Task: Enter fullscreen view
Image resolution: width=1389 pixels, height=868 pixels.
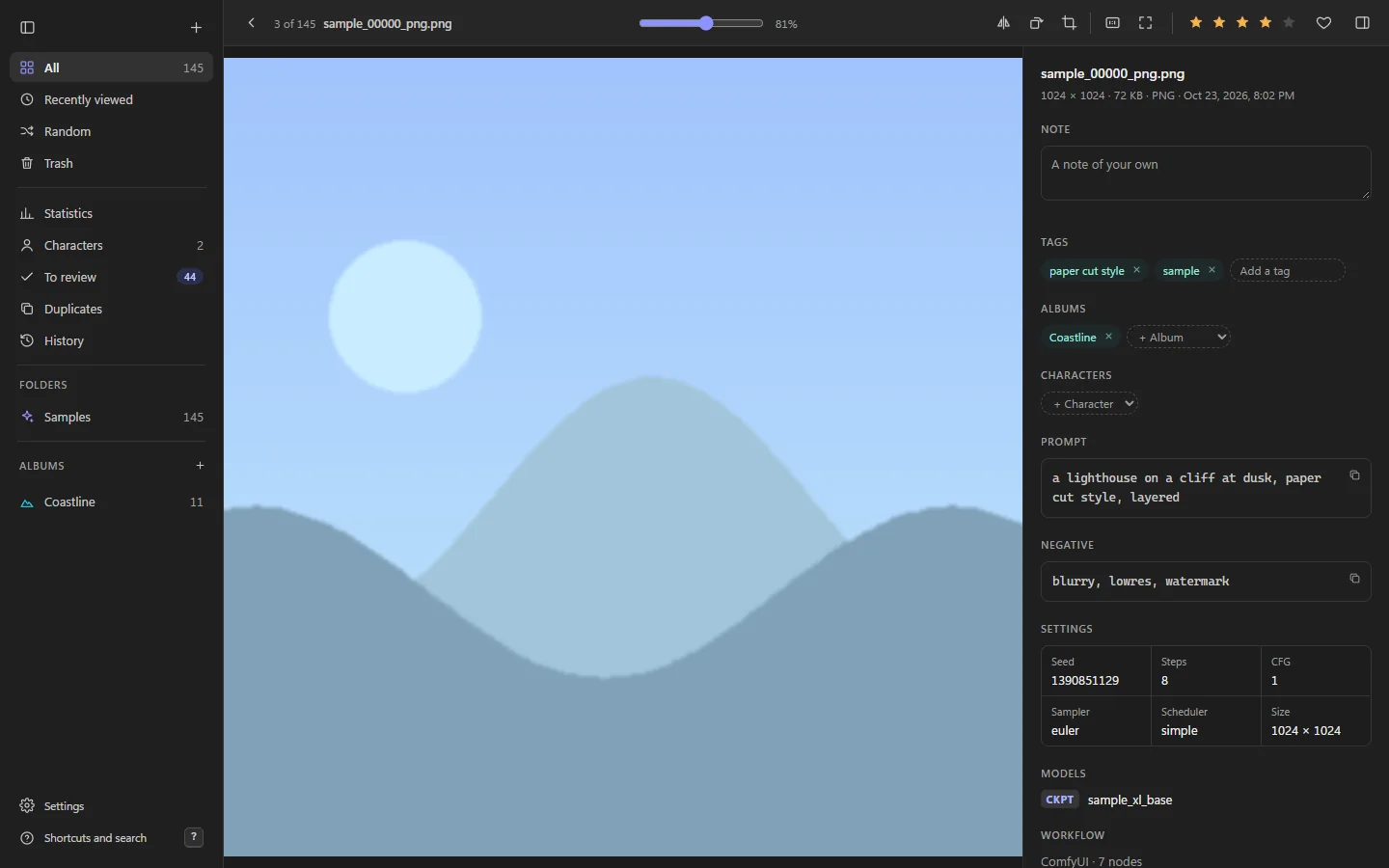Action: coord(1146,23)
